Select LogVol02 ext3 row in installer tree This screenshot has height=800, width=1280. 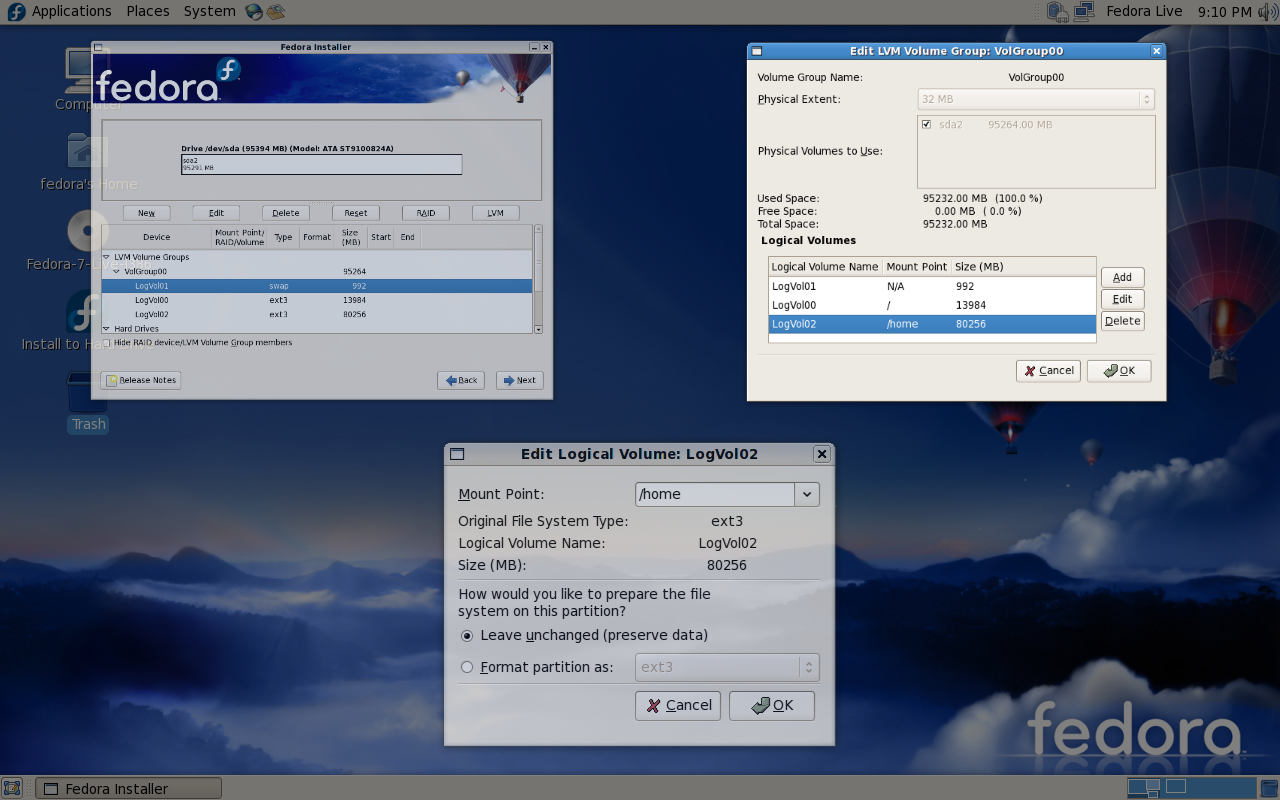click(x=317, y=314)
